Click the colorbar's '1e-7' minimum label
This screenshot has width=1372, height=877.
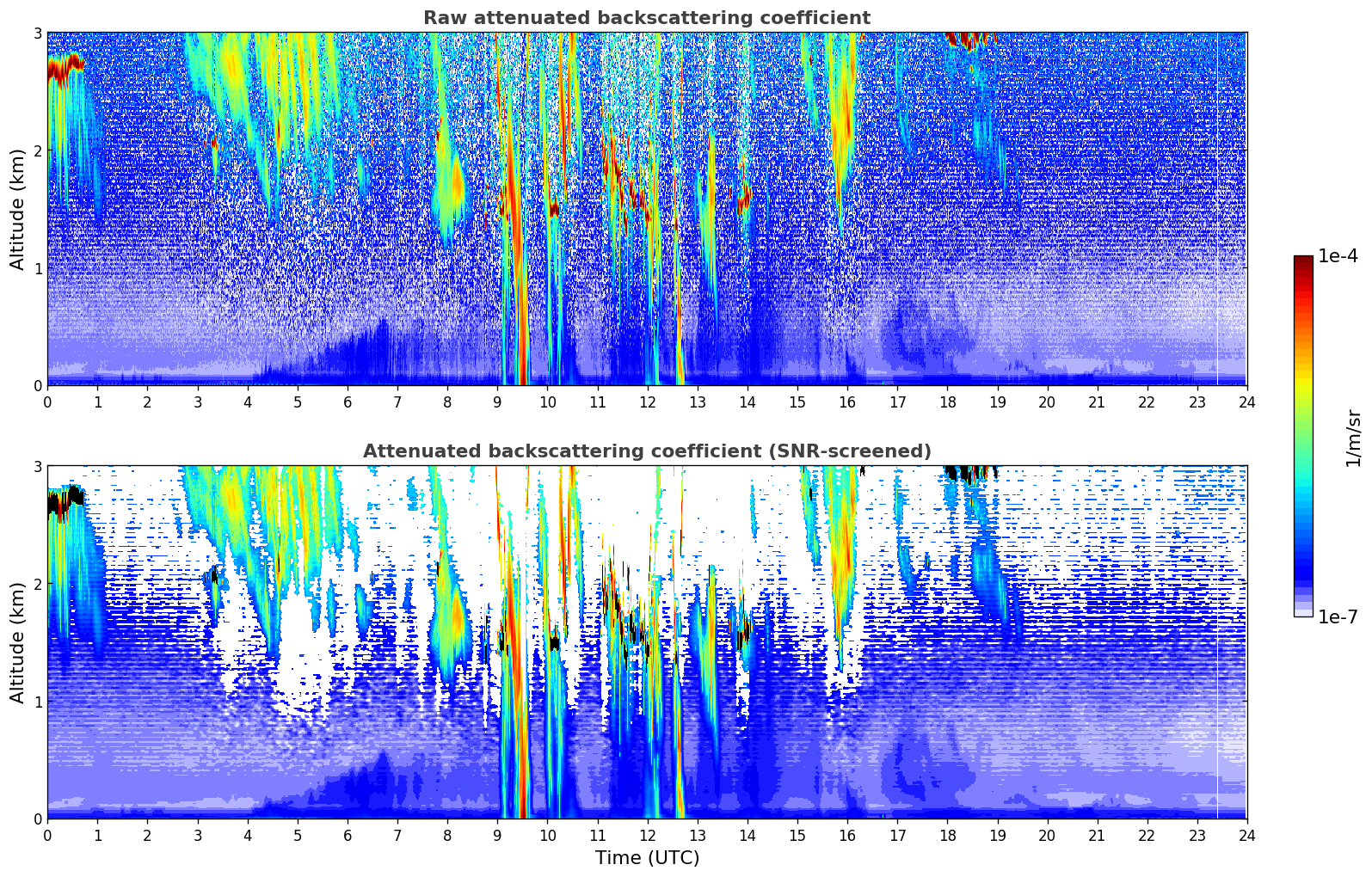(1338, 616)
